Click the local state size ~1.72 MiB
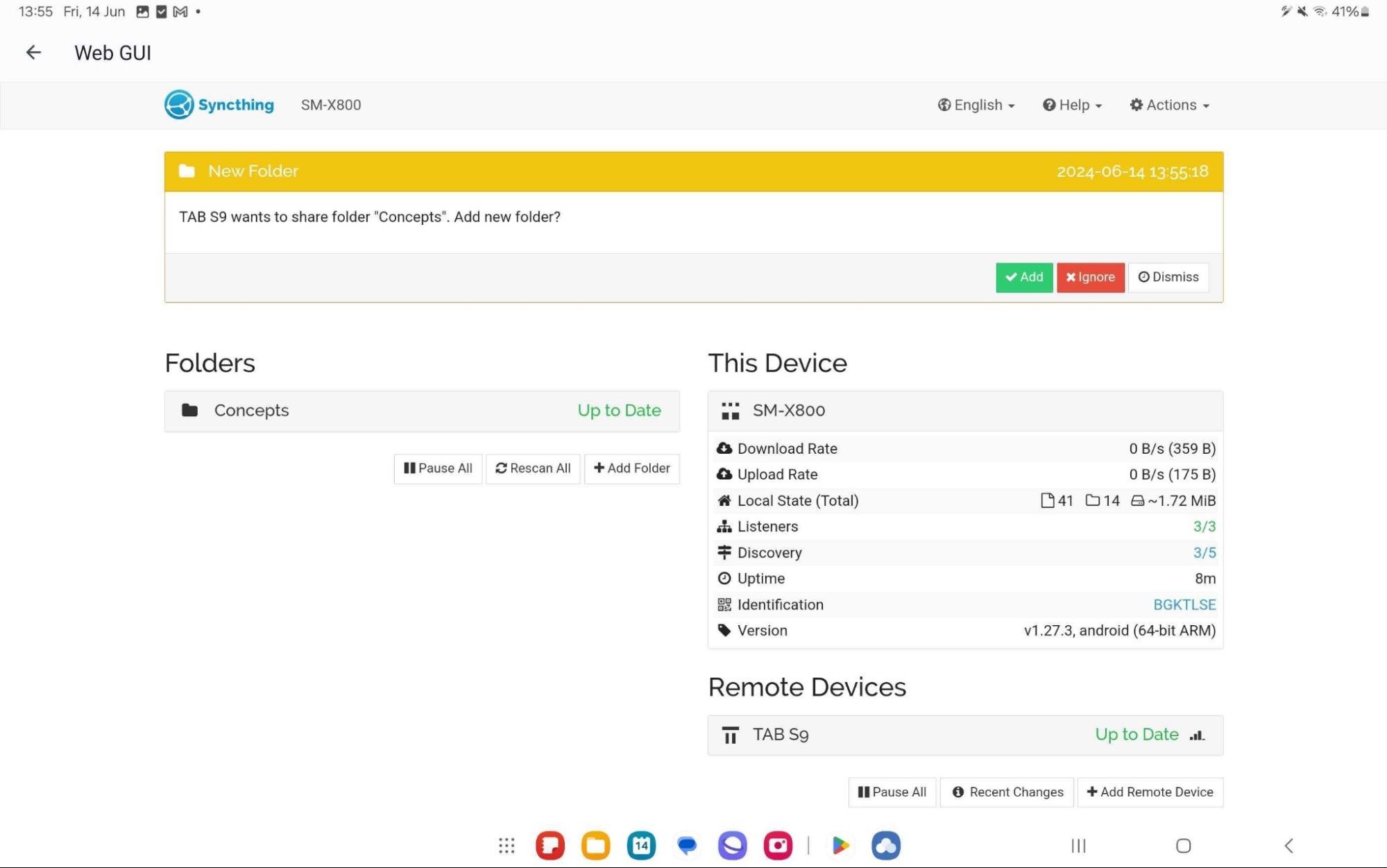1387x868 pixels. [1173, 501]
